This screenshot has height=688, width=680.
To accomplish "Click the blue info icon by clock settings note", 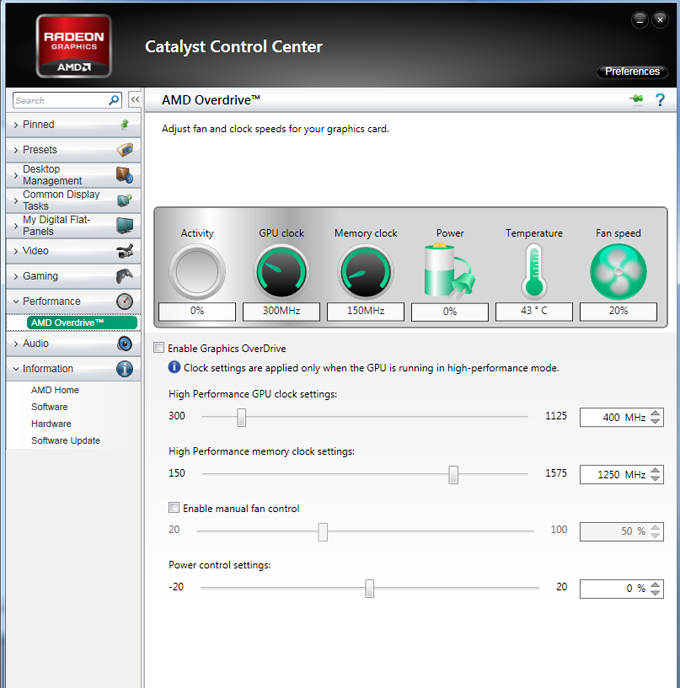I will 174,367.
